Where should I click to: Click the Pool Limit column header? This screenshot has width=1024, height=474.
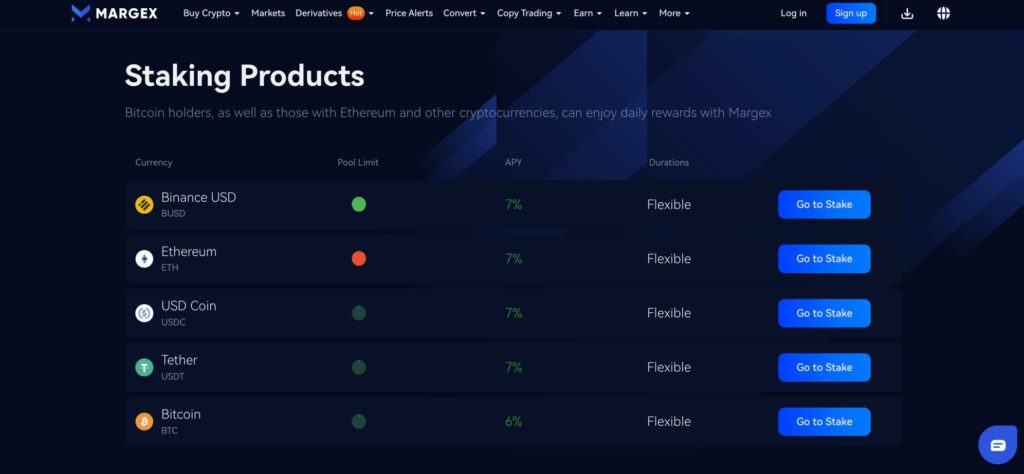pyautogui.click(x=358, y=163)
